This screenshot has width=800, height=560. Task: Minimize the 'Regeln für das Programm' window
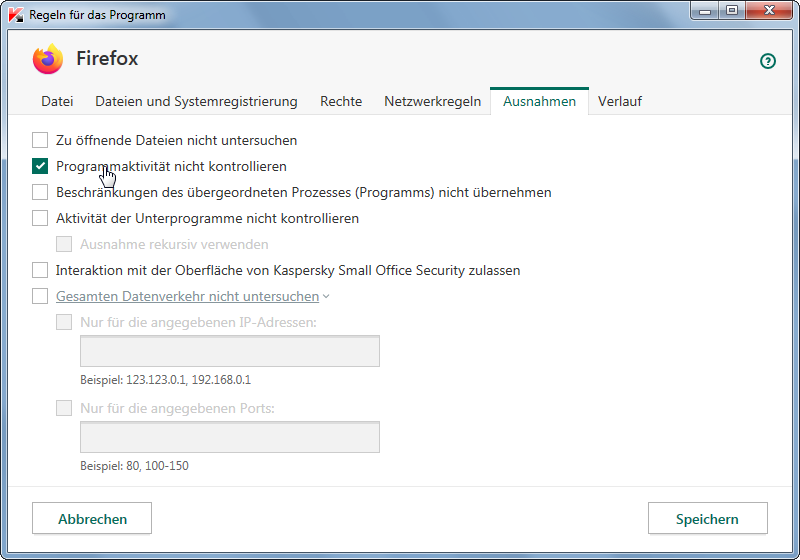click(x=705, y=11)
